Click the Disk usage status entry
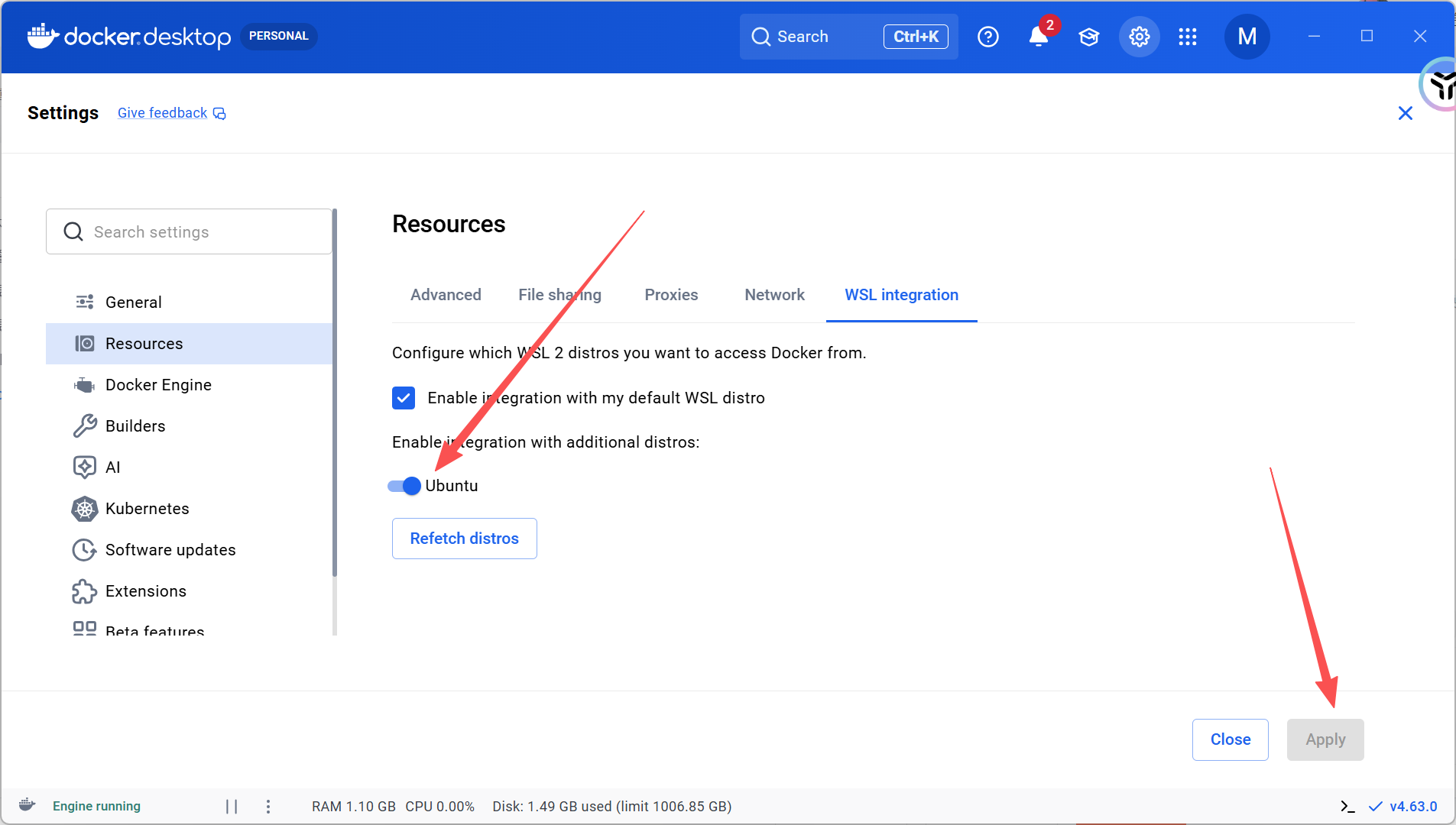The image size is (1456, 825). [611, 807]
